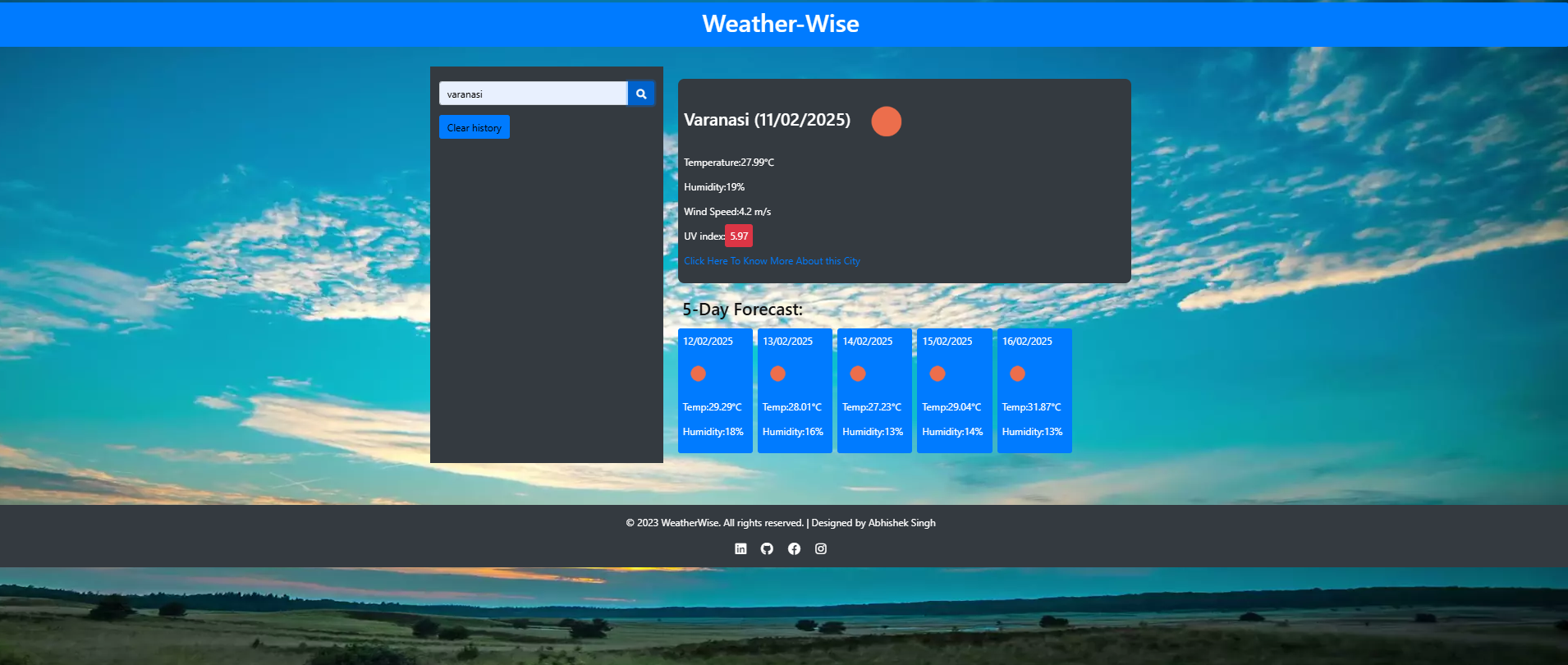The image size is (1568, 665).
Task: Click Temp:29.29°C on the forecast
Action: [712, 407]
